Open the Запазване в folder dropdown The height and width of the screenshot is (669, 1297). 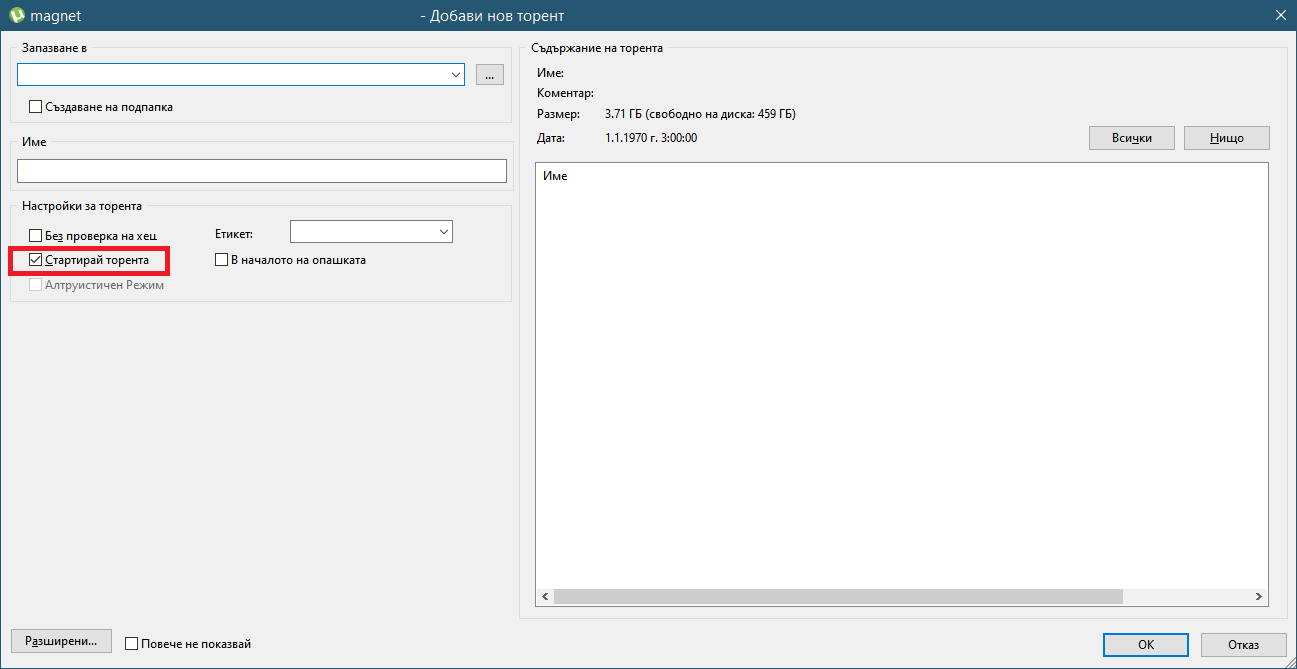coord(456,75)
